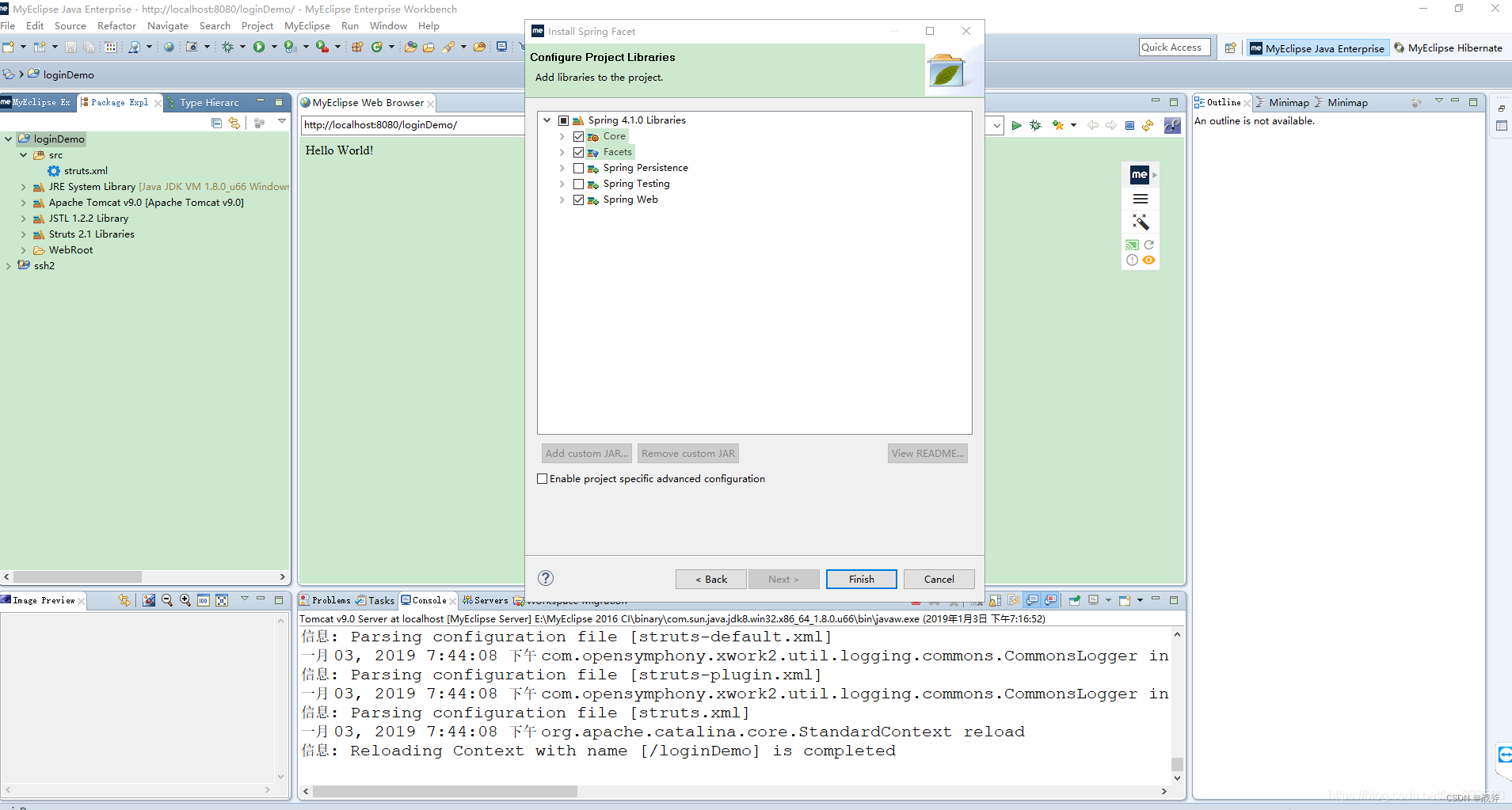Click the Console vertical scrollbar thumb
Viewport: 1512px width, 810px height.
pyautogui.click(x=1177, y=764)
